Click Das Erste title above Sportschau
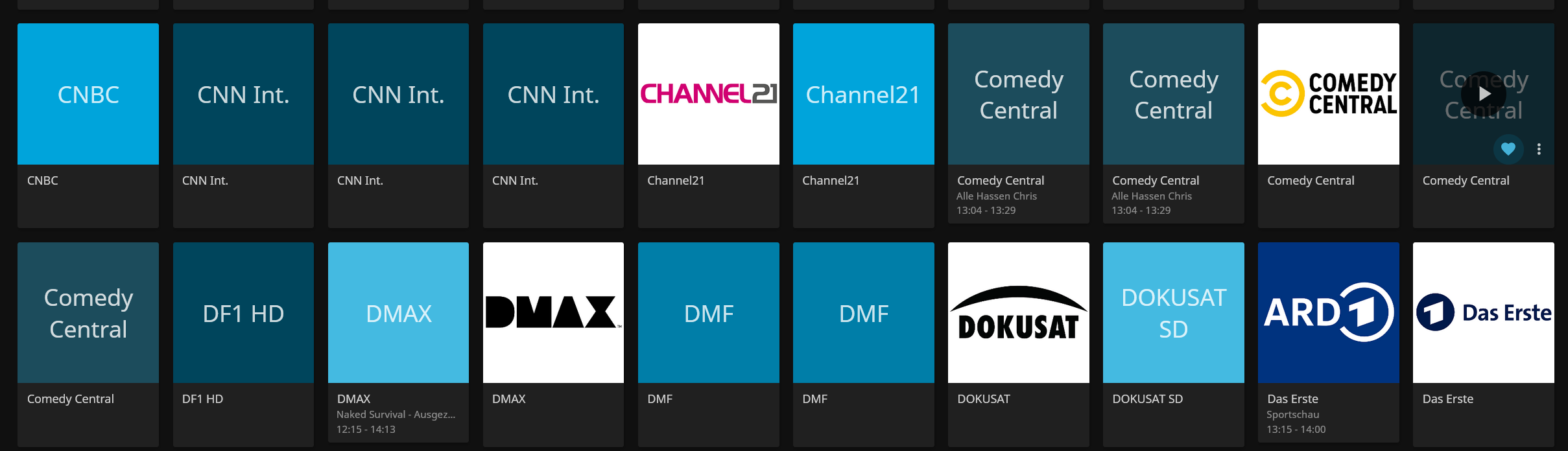Screen dimensions: 1568x451 point(1292,399)
